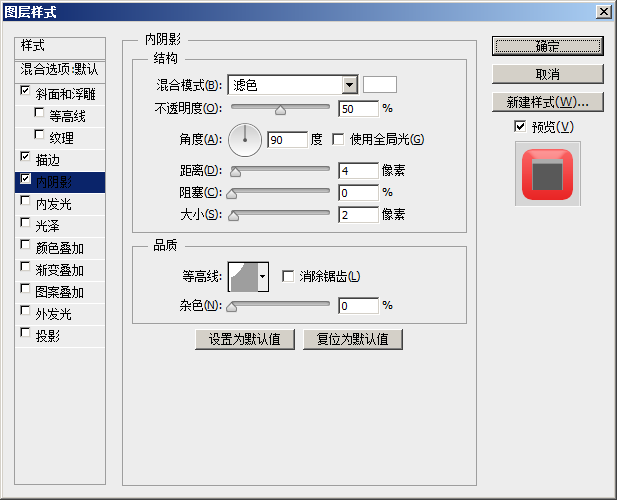Enable the 渐变叠加 checkbox

tap(25, 267)
